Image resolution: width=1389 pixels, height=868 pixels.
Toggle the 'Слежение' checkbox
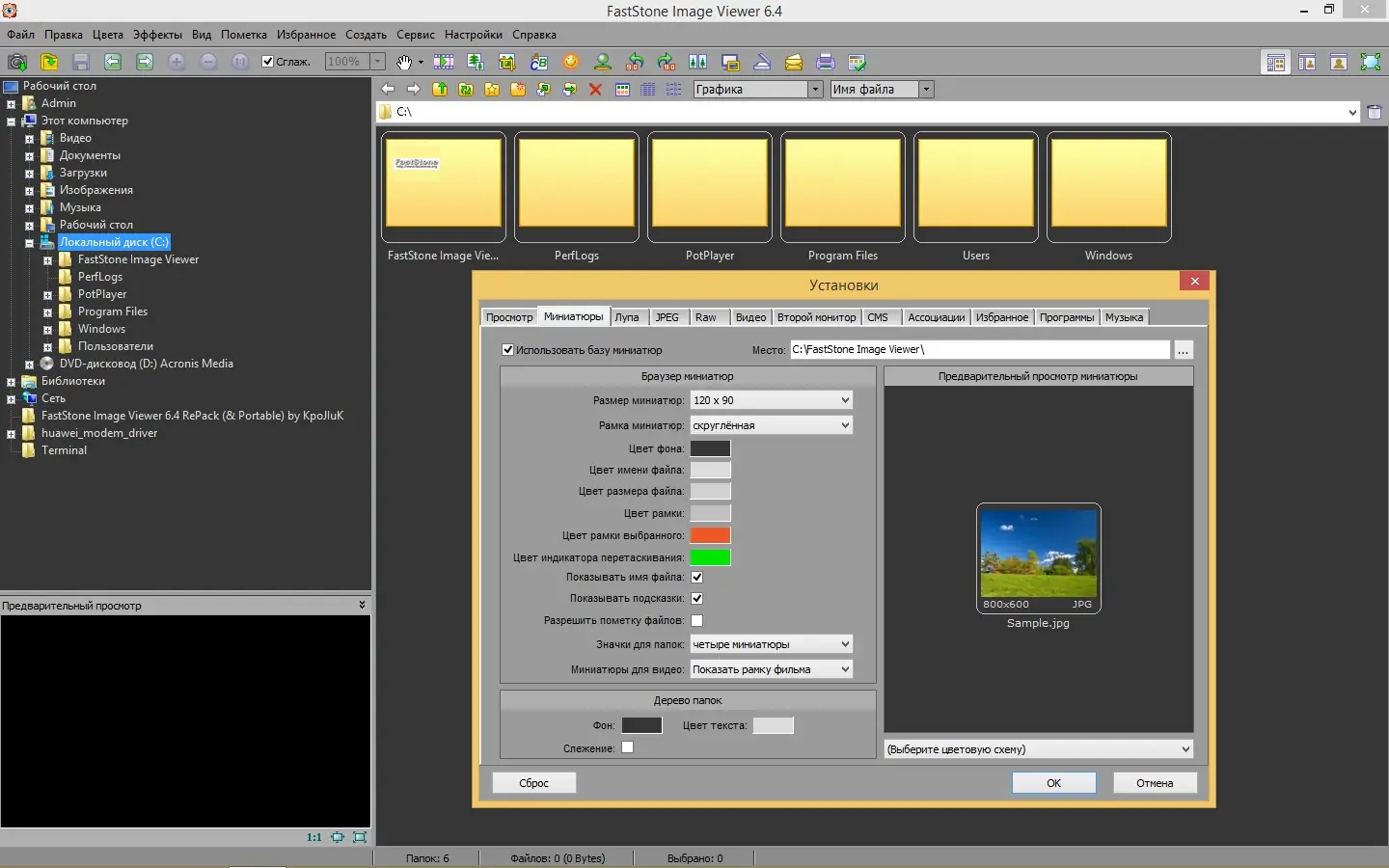tap(628, 747)
